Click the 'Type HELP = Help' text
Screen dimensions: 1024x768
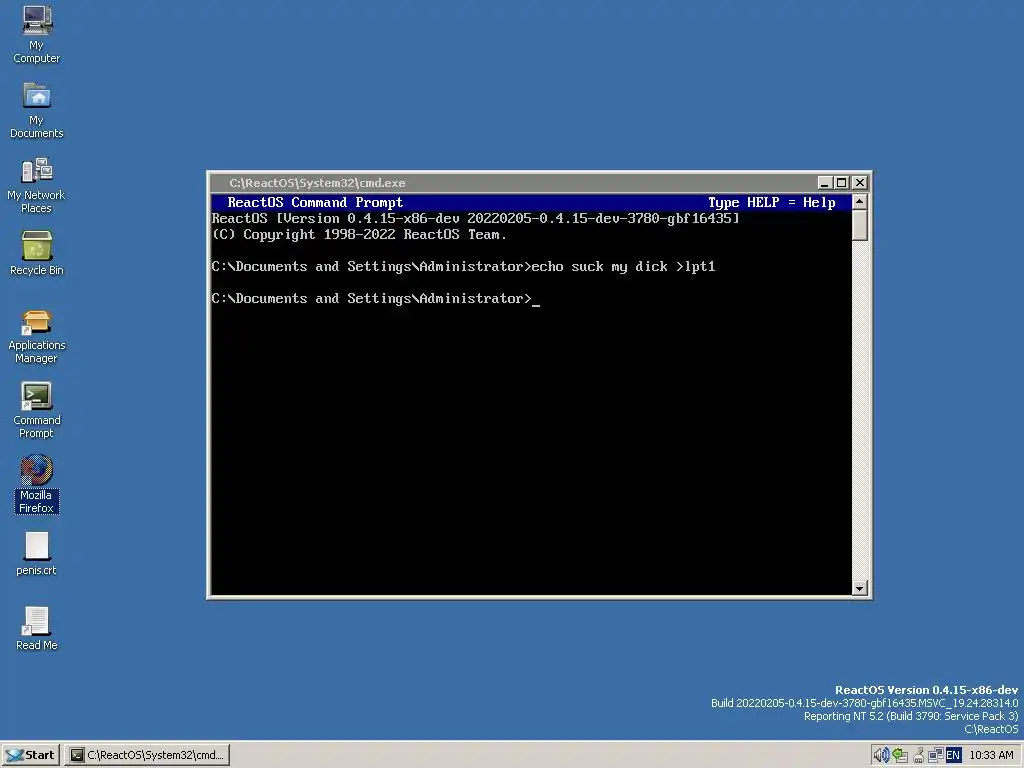[x=771, y=202]
